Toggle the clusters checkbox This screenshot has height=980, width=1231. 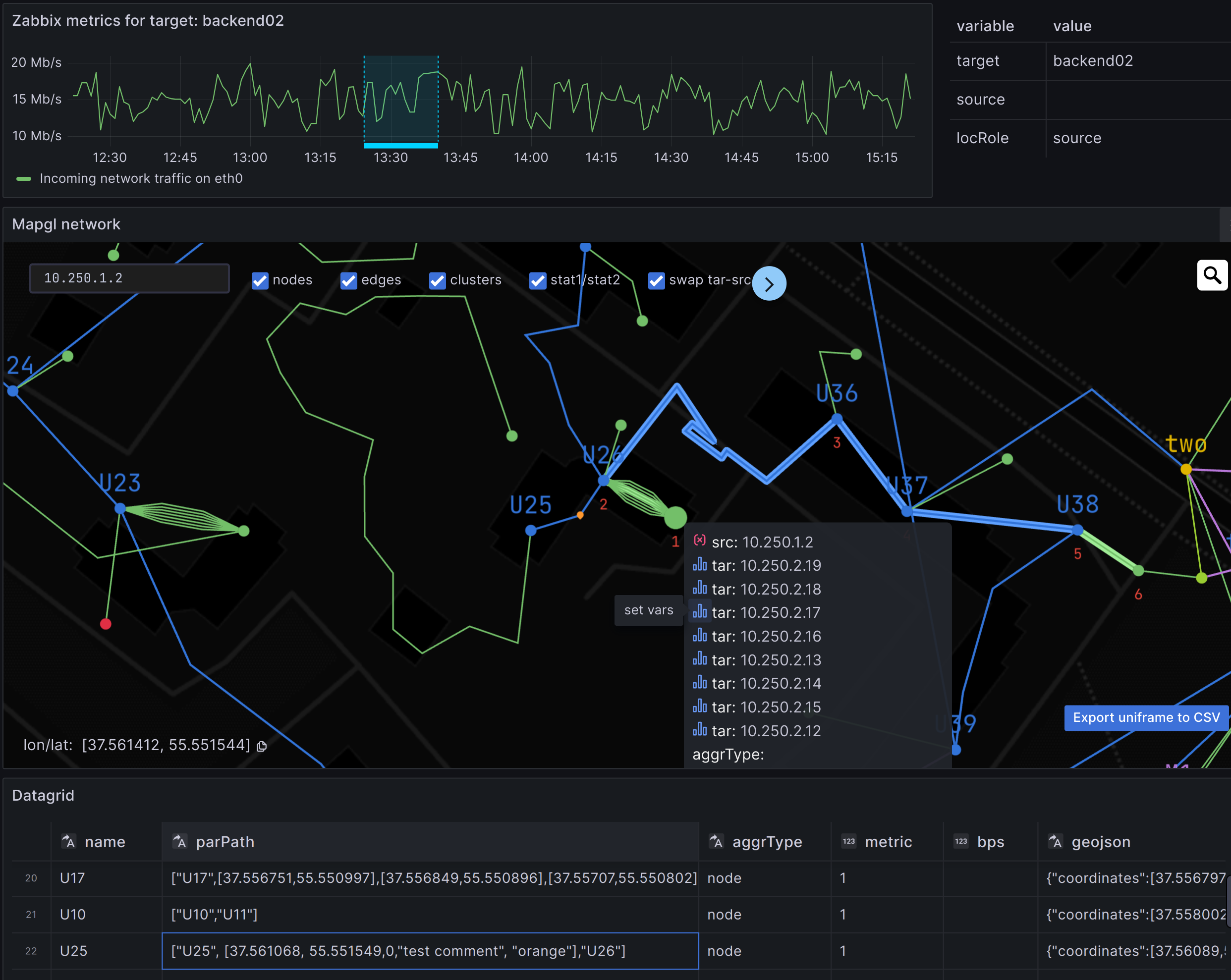click(x=438, y=280)
